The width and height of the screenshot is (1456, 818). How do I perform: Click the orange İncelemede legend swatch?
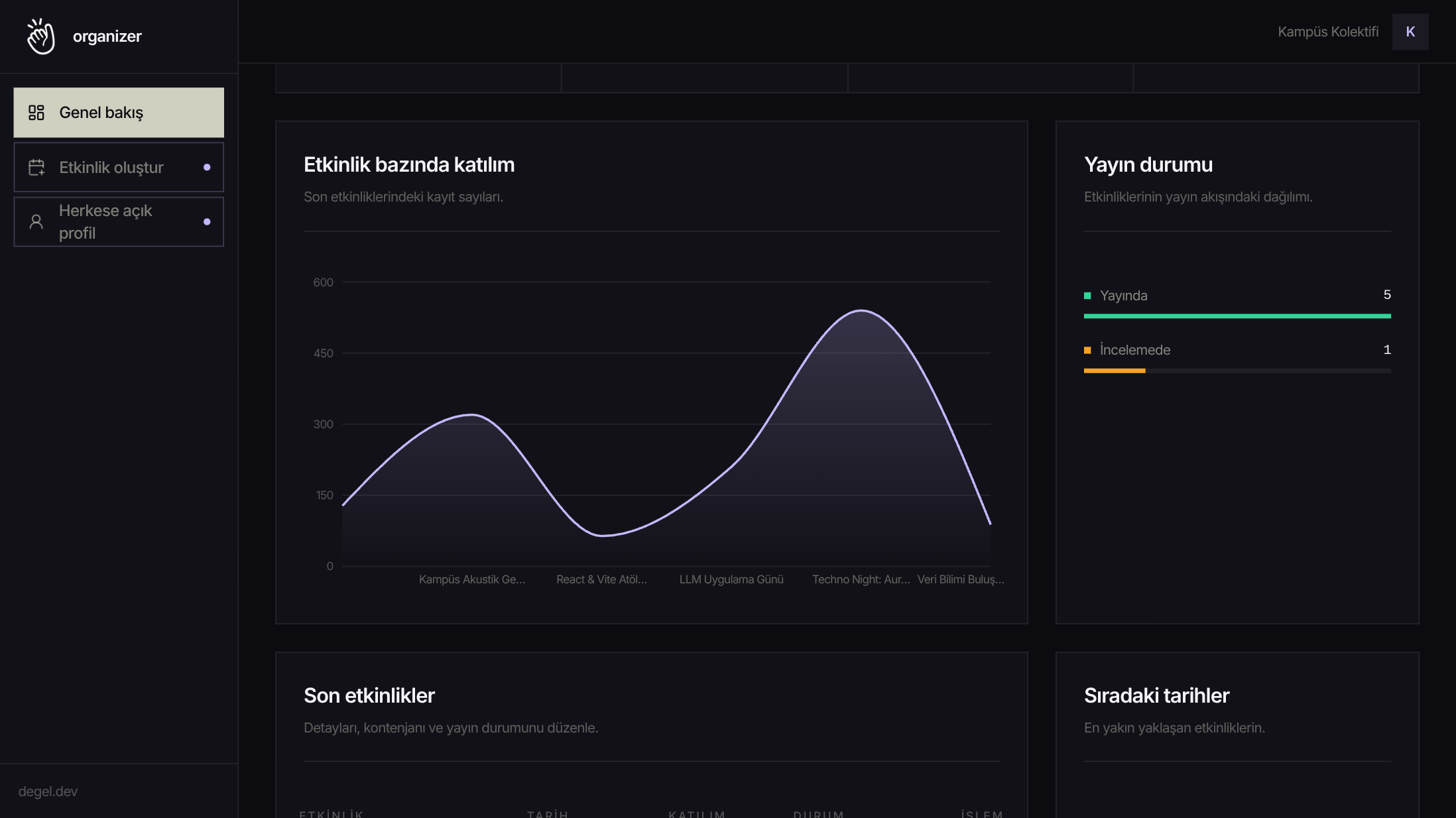coord(1087,350)
